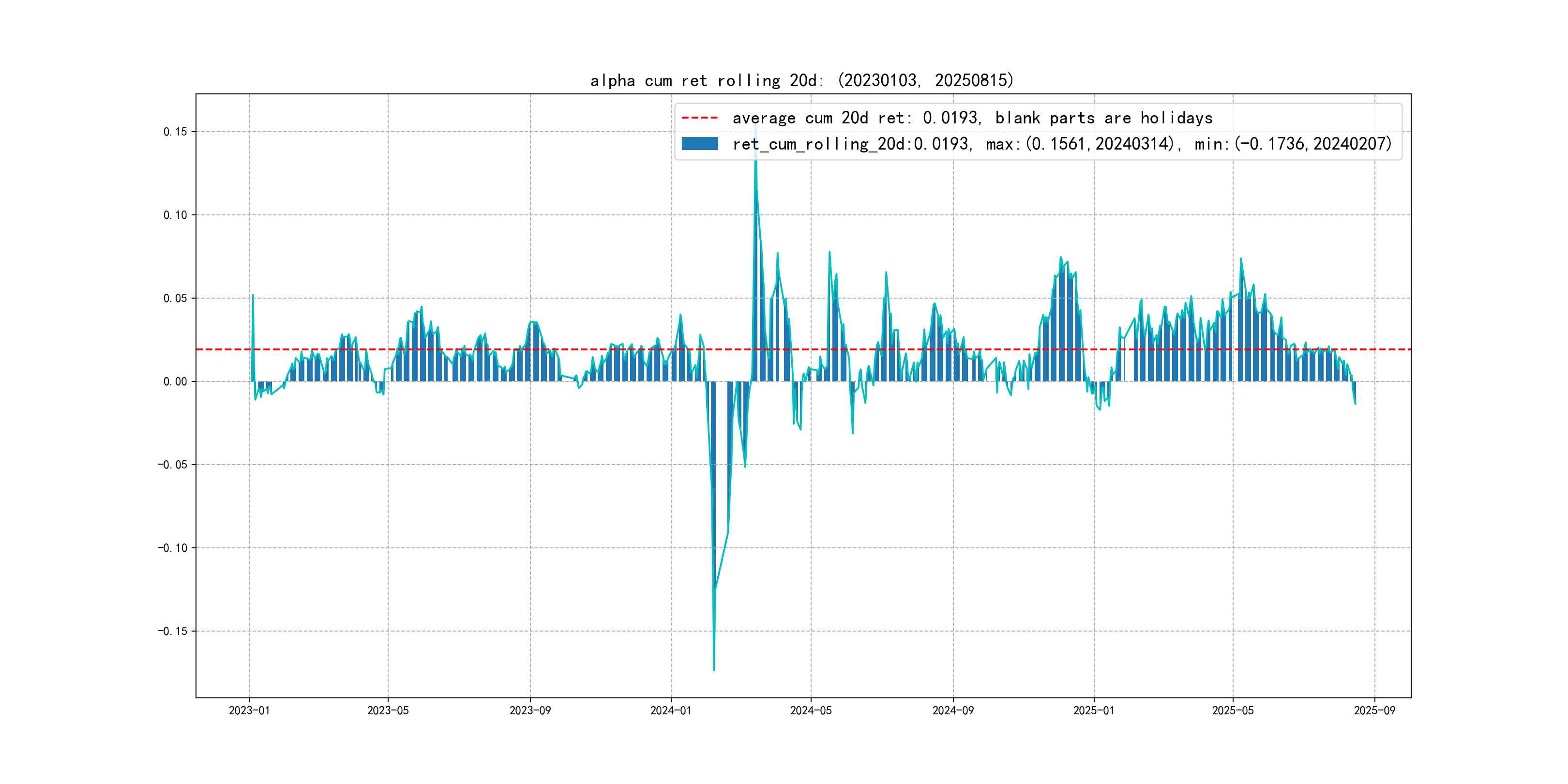Viewport: 1568px width, 784px height.
Task: Click the 2023-05 x-axis tick label
Action: (x=388, y=710)
